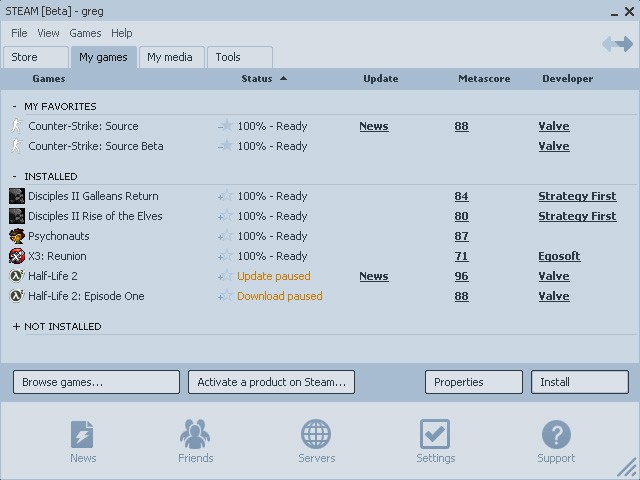640x480 pixels.
Task: Remove Counter-Strike: Source Beta favorite star
Action: click(226, 146)
